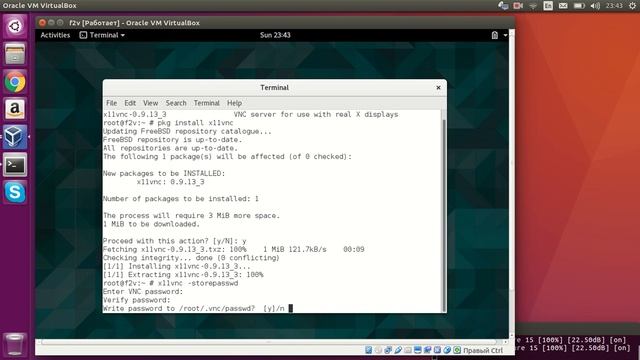Image resolution: width=640 pixels, height=360 pixels.
Task: Open guest clock Sun 23:43
Action: (x=275, y=35)
